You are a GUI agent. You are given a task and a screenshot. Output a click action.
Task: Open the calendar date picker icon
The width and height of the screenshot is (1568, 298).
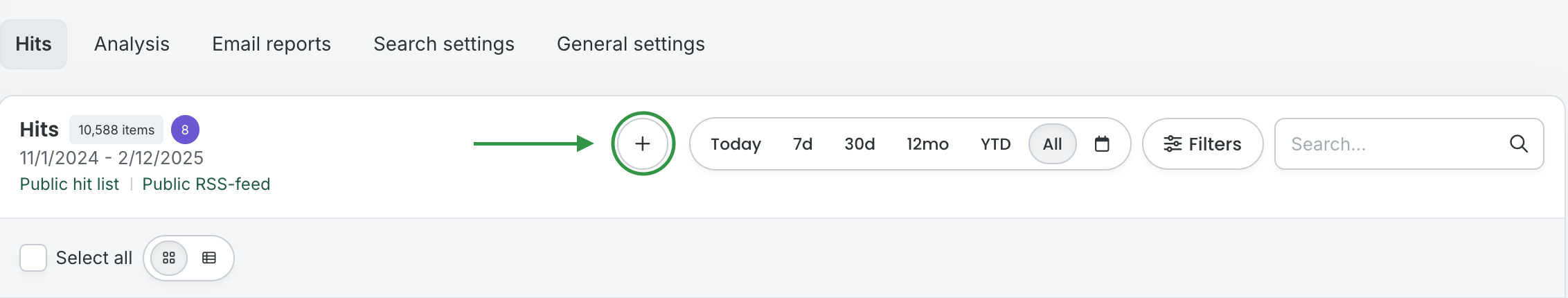tap(1102, 143)
